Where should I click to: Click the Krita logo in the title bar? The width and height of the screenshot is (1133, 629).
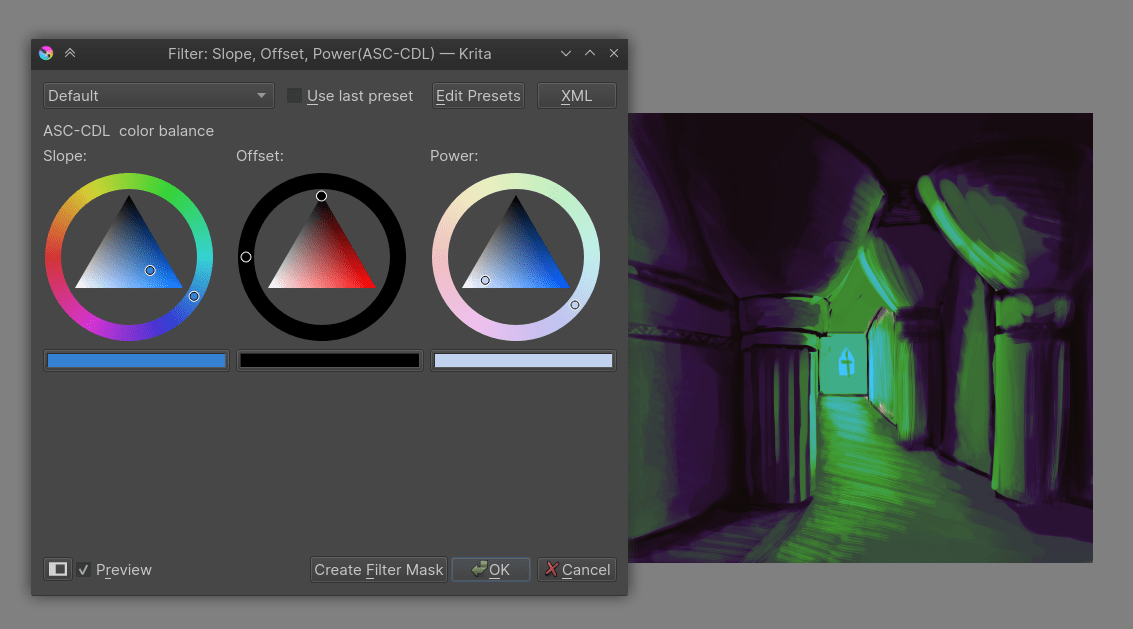(46, 53)
